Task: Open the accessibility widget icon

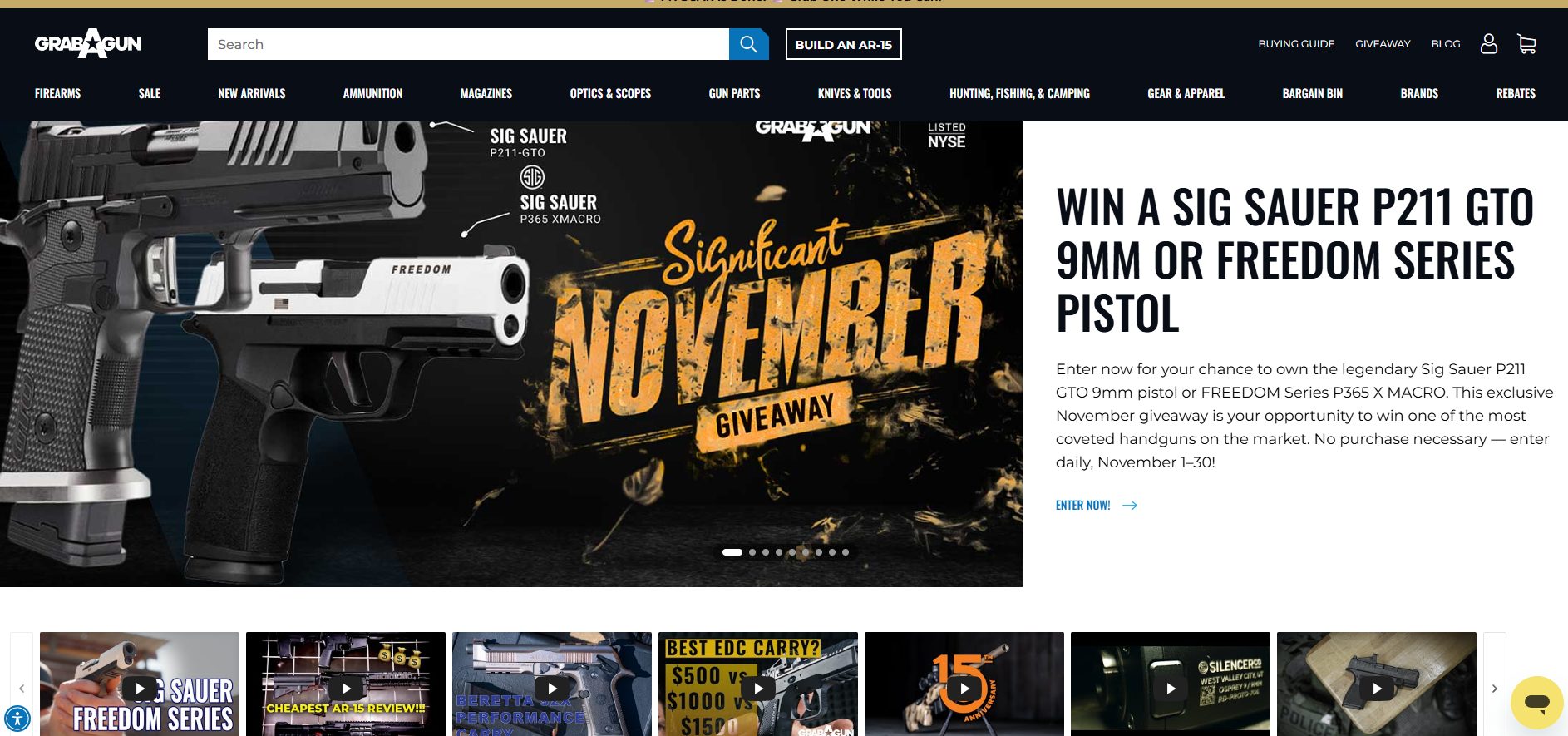Action: [x=17, y=718]
